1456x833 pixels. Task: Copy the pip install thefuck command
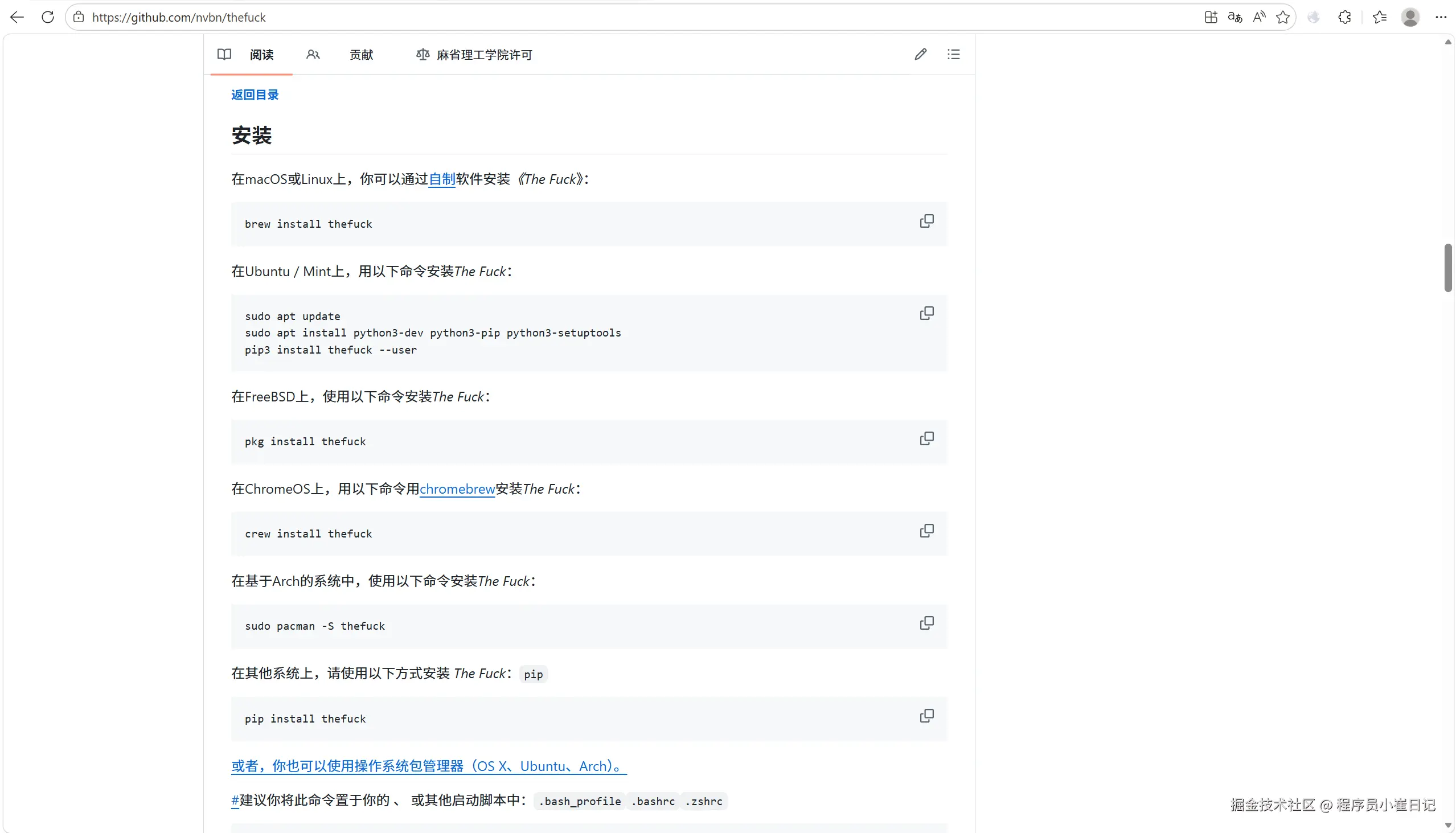tap(926, 715)
